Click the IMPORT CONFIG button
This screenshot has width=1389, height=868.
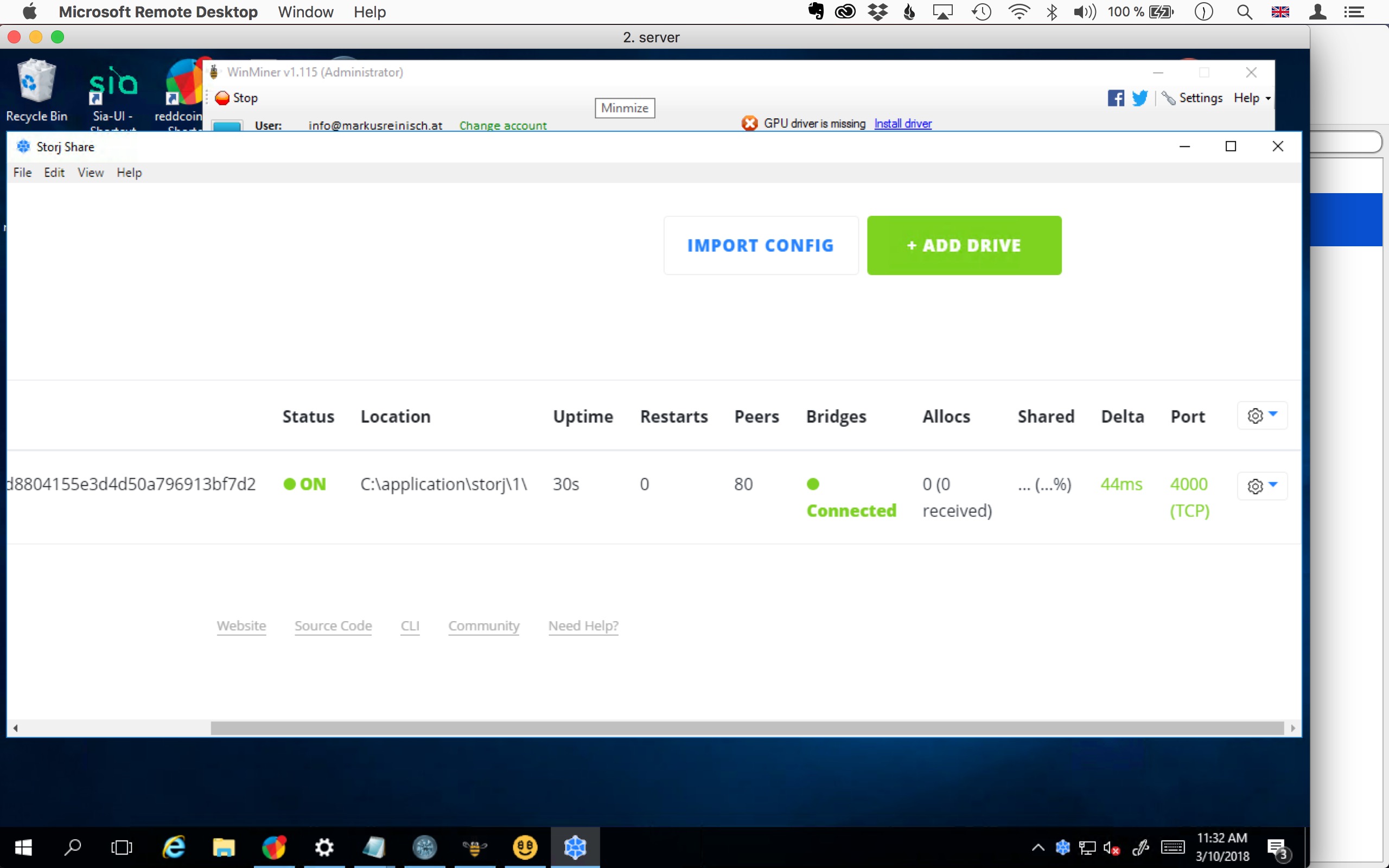[761, 245]
